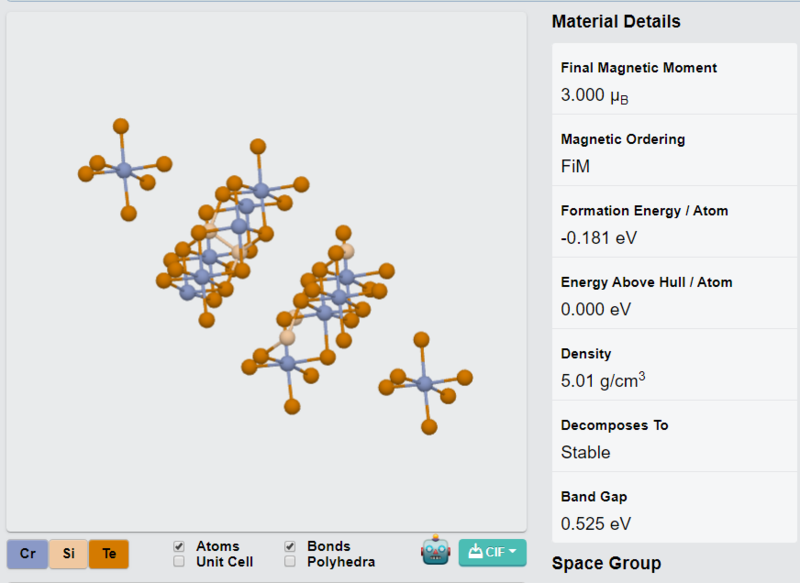The width and height of the screenshot is (800, 583).
Task: Uncheck the Atoms checkbox
Action: point(179,546)
